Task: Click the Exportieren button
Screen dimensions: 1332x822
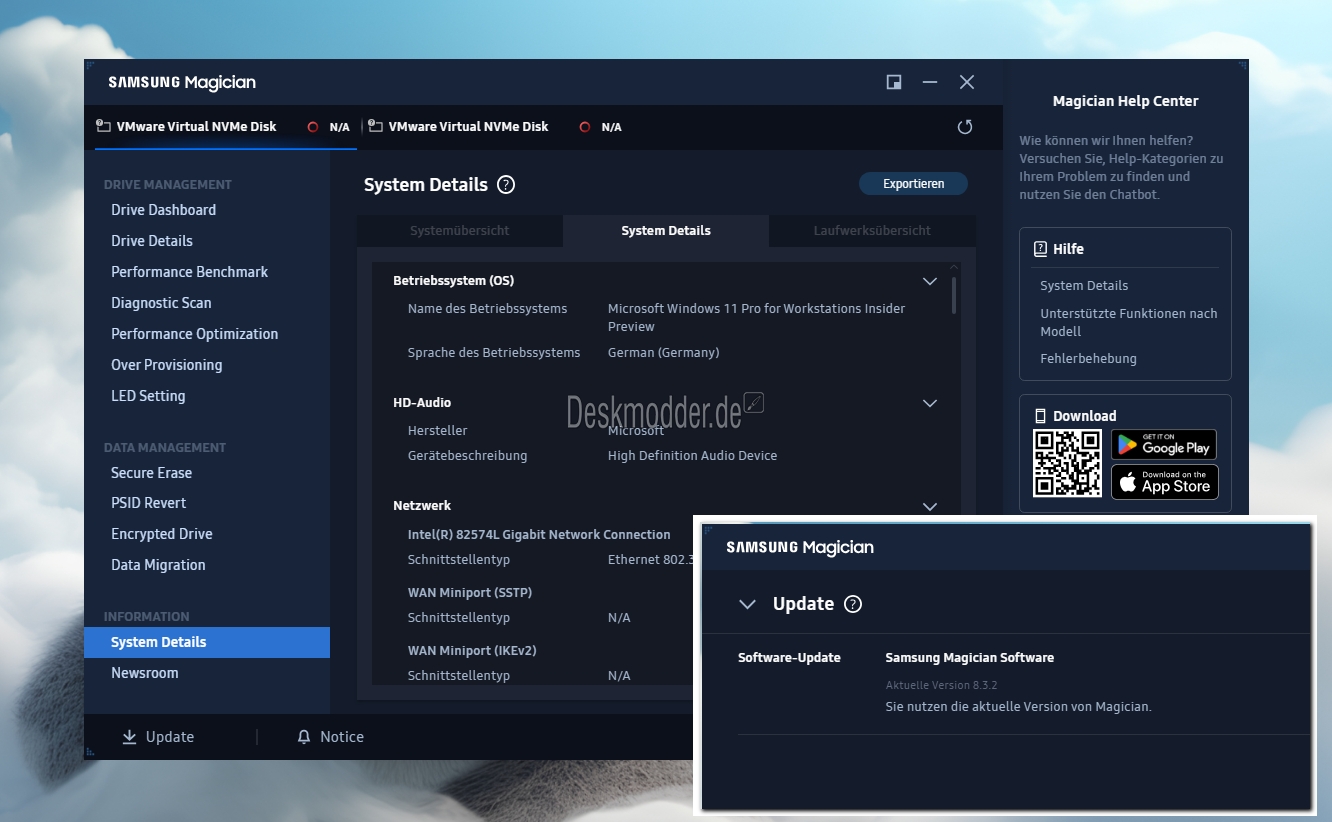Action: [x=913, y=184]
